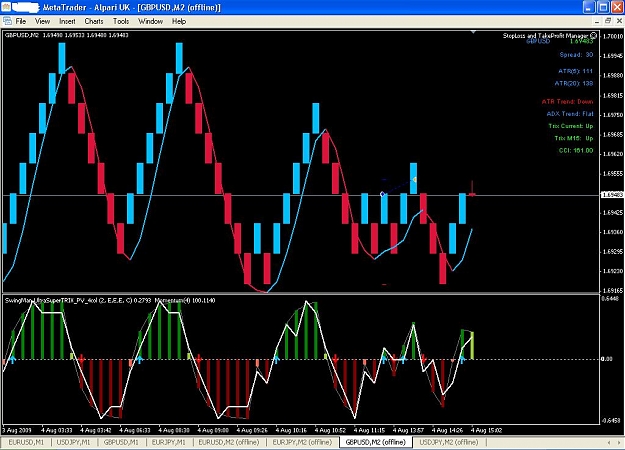The width and height of the screenshot is (625, 450).
Task: Switch to the EURUSD,M1 chart tab
Action: 26,442
